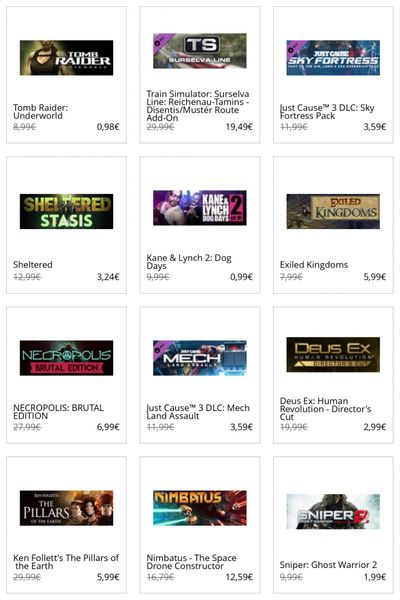This screenshot has width=400, height=600.
Task: Open the Tomb Raider: Underworld title link
Action: point(41,111)
